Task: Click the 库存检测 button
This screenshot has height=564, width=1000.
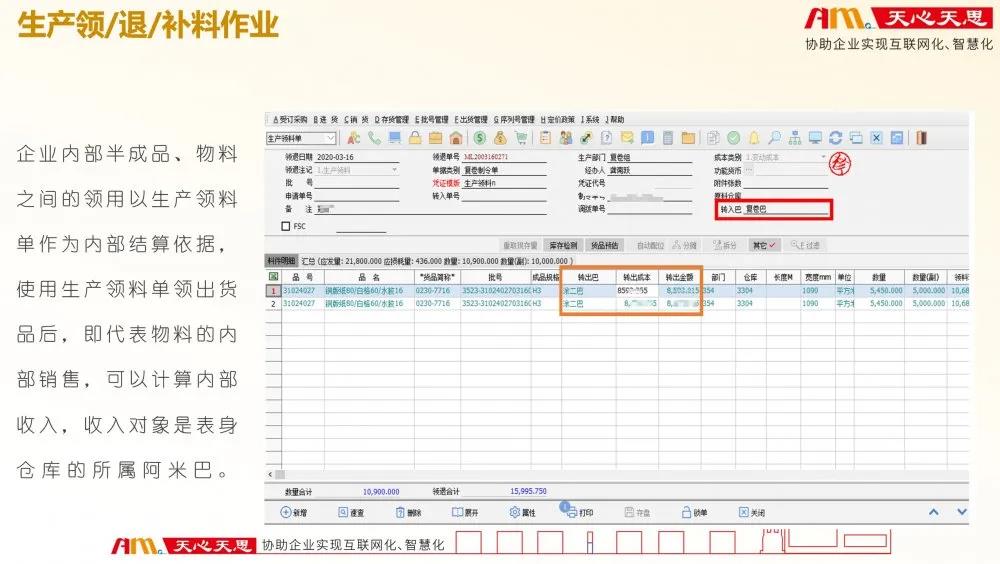Action: (x=563, y=245)
